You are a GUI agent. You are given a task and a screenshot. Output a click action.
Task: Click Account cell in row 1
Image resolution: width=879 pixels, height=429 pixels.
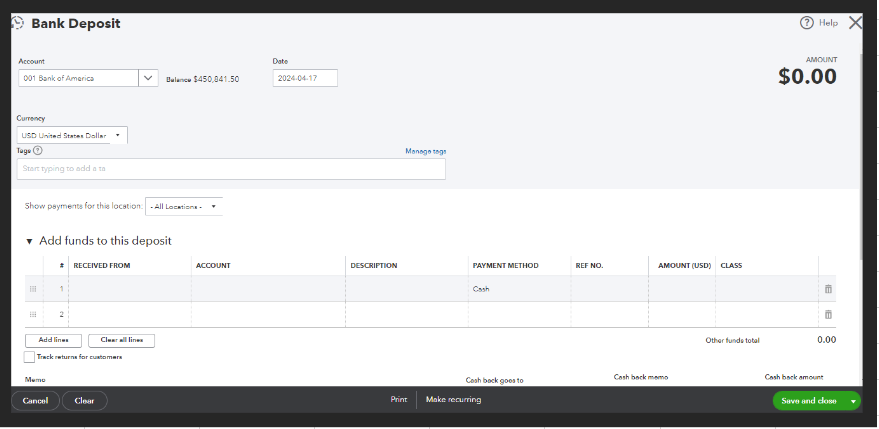tap(269, 289)
